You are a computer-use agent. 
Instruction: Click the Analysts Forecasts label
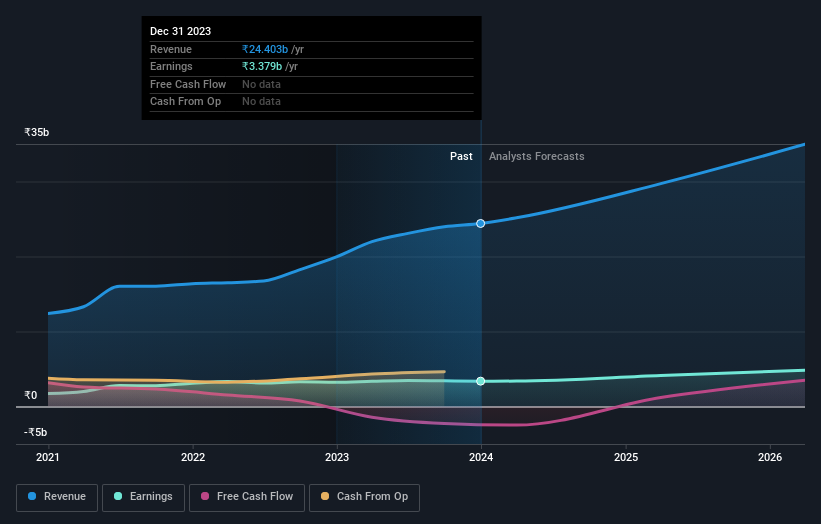(537, 156)
